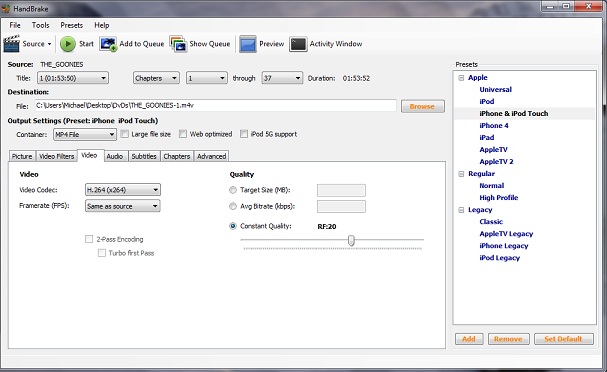Image resolution: width=607 pixels, height=372 pixels.
Task: Select the Avg Bitrate (kbps) radio button
Action: click(x=233, y=206)
